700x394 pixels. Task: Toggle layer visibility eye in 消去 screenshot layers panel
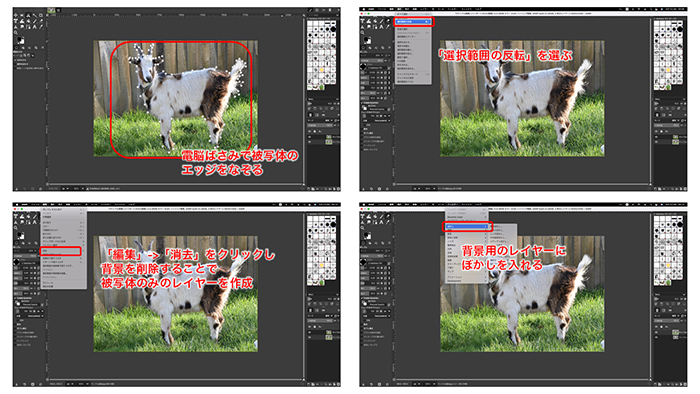309,332
